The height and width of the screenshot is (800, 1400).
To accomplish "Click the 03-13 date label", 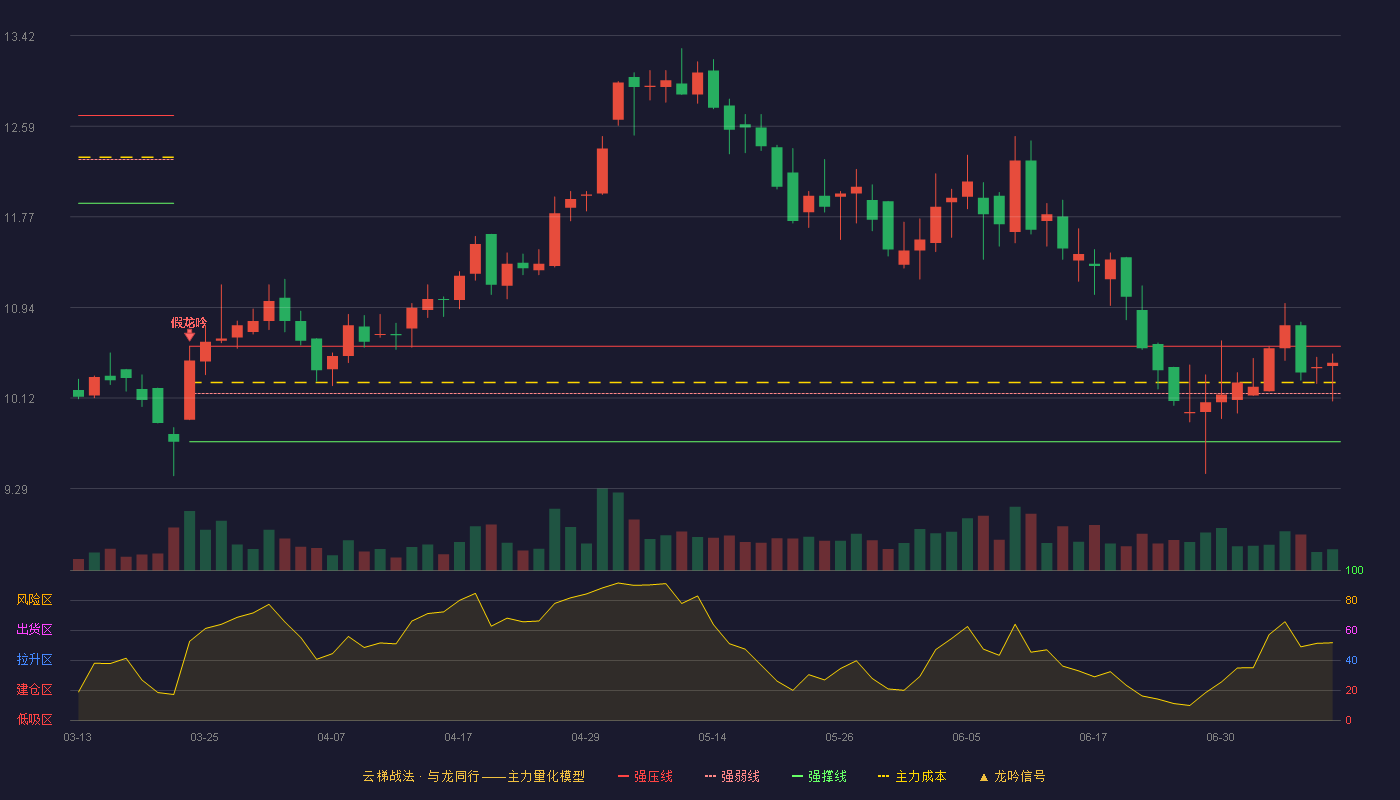I will pyautogui.click(x=77, y=737).
